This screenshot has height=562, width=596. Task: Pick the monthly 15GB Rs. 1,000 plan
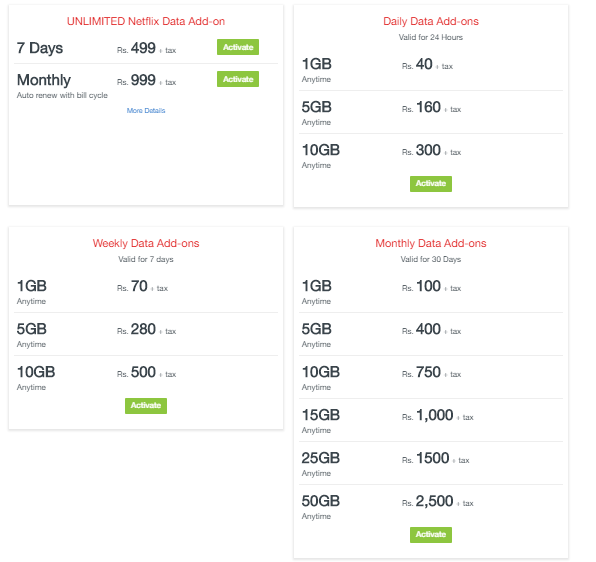coord(431,420)
